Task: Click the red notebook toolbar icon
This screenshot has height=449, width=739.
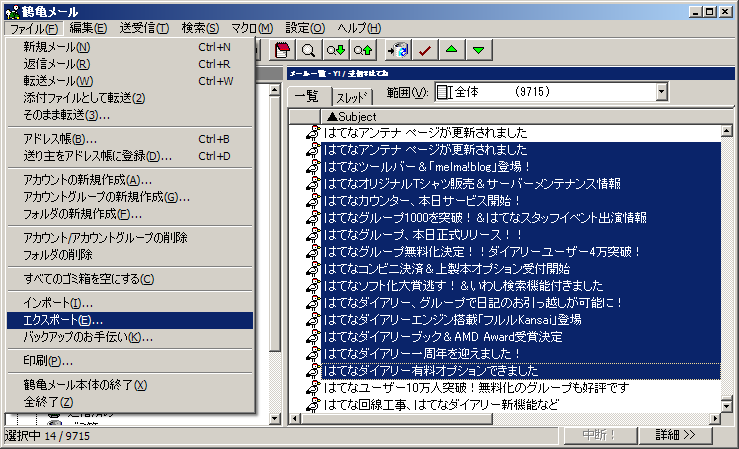Action: point(282,50)
